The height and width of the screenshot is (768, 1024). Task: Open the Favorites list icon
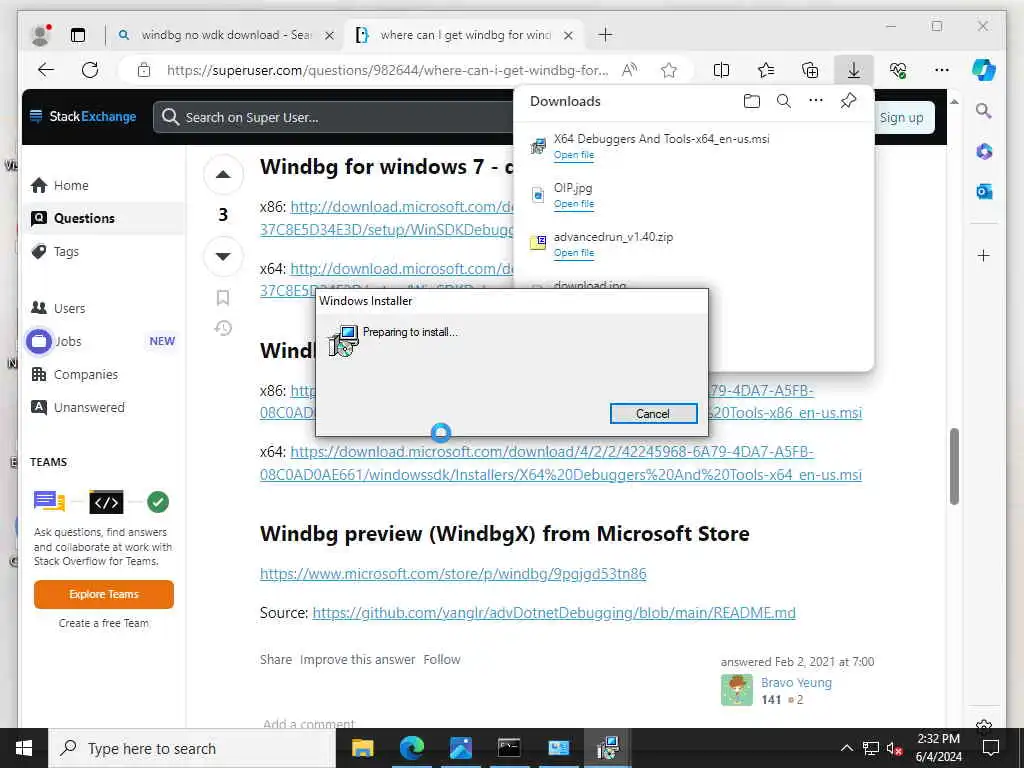coord(766,70)
